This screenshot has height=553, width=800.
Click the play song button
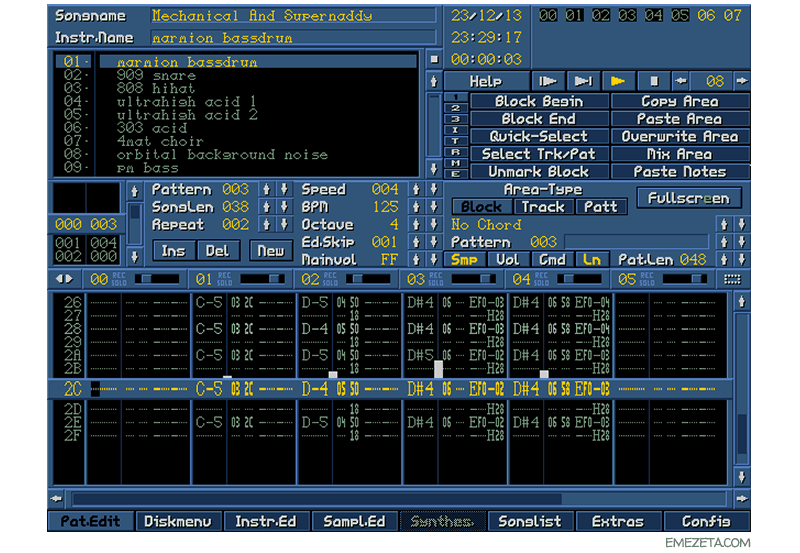[x=618, y=81]
